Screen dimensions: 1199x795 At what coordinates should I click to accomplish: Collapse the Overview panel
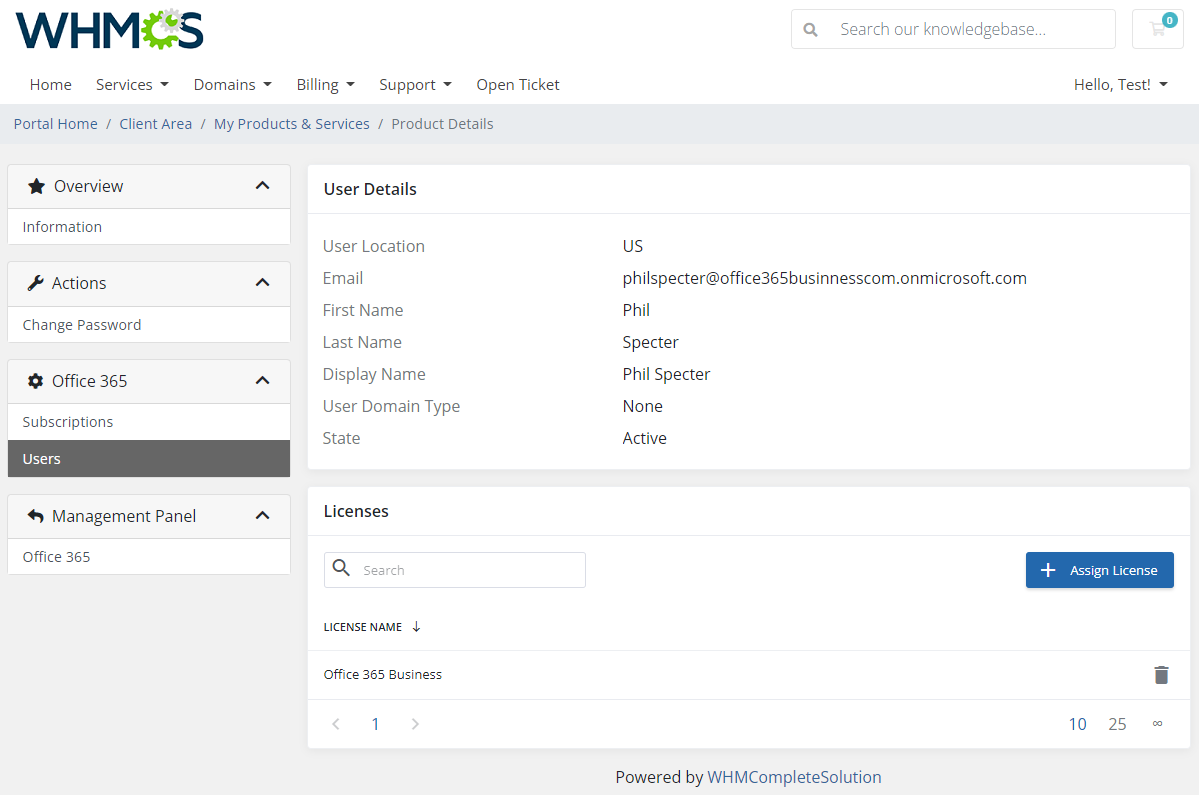[x=262, y=186]
